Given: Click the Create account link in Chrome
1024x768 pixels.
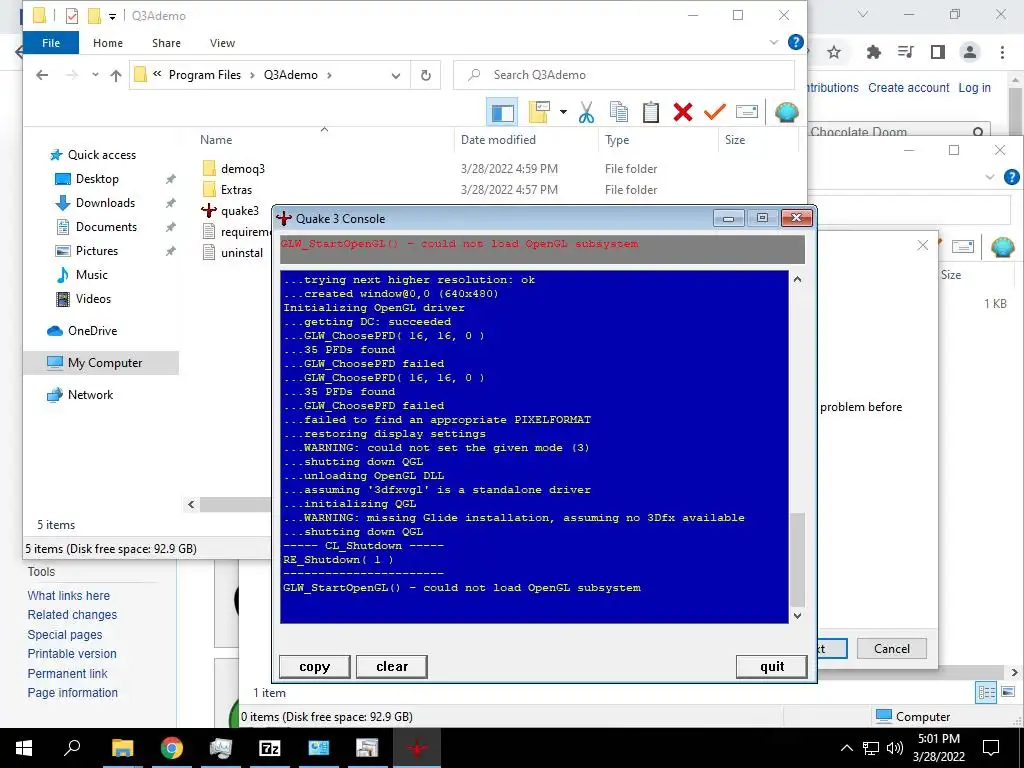Looking at the screenshot, I should click(908, 88).
